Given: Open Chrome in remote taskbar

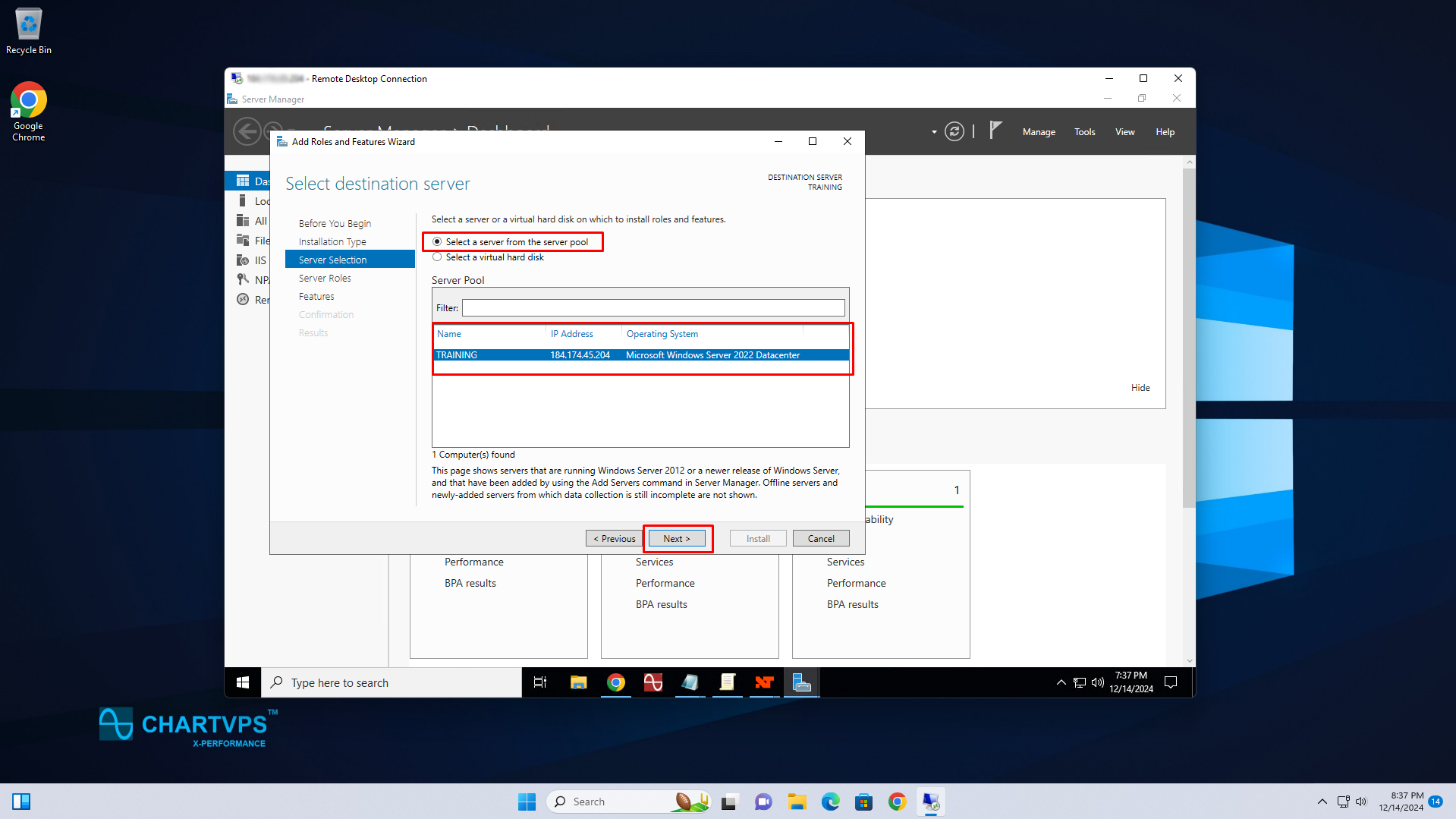Looking at the screenshot, I should click(616, 682).
